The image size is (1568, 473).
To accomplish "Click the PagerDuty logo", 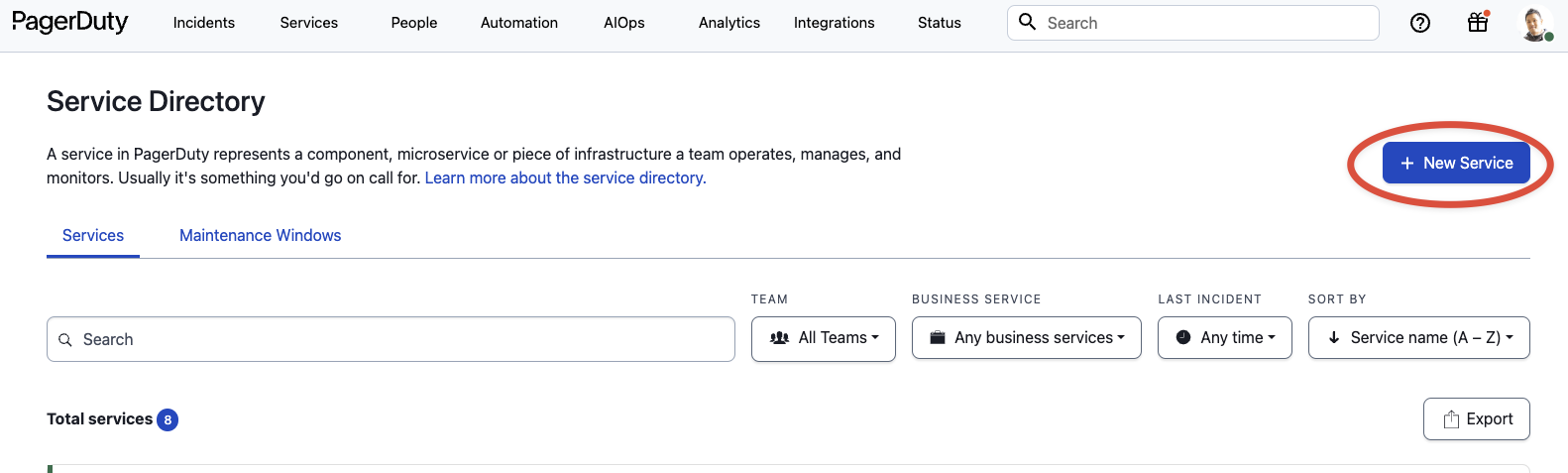I will (x=70, y=22).
